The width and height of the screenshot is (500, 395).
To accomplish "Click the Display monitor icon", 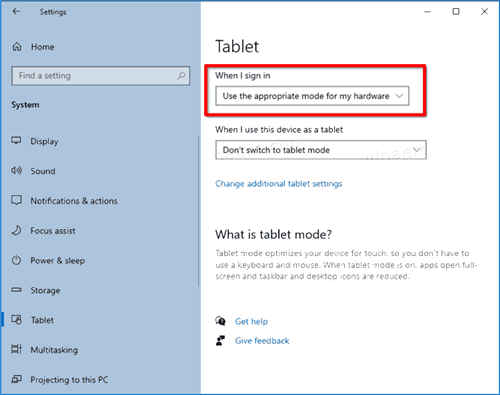I will coord(16,141).
